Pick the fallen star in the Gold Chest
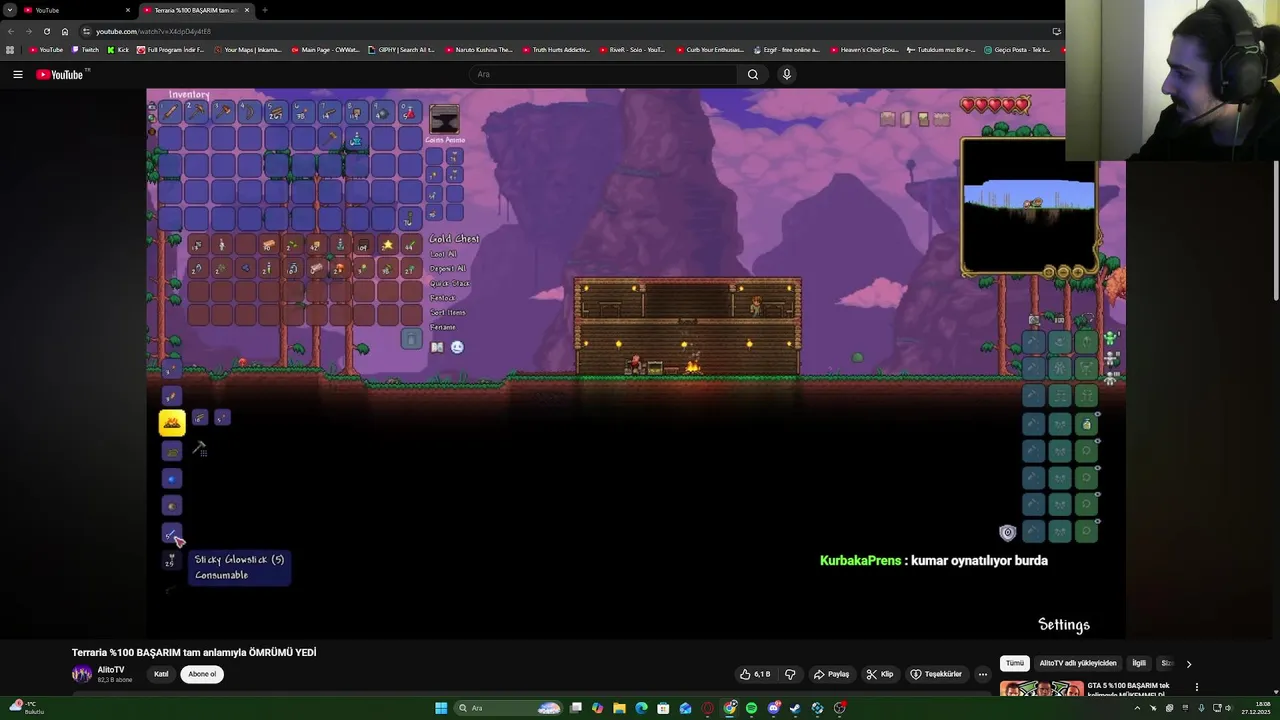 387,245
